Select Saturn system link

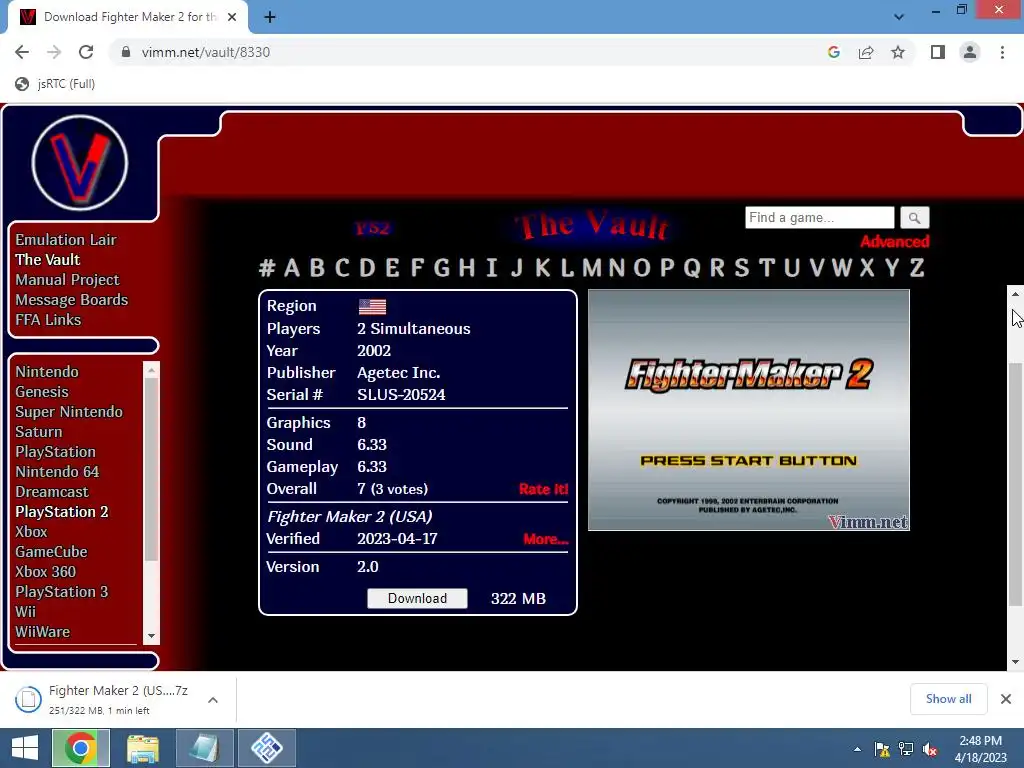tap(39, 432)
